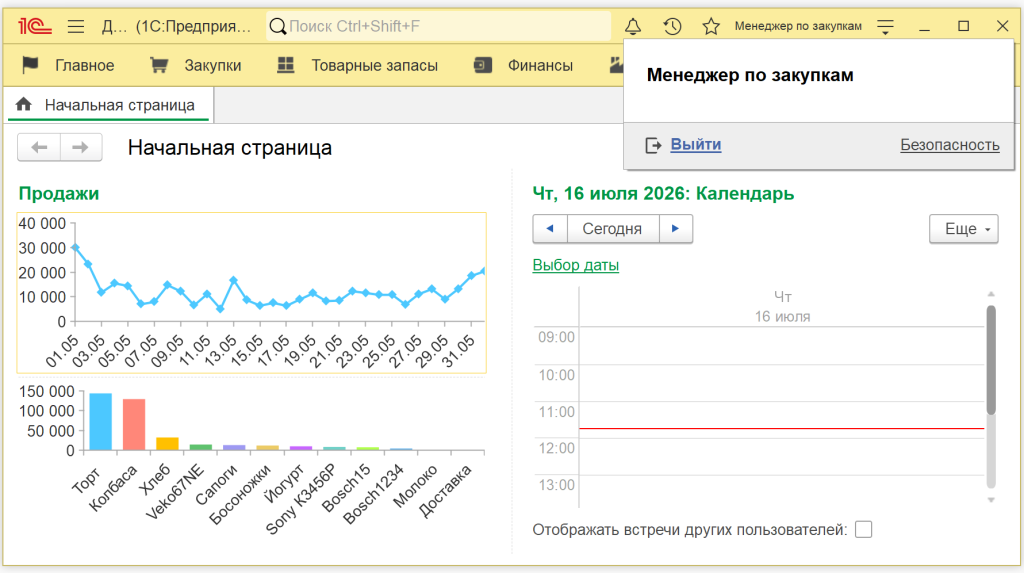Click the 10:00 time slot label

556,375
